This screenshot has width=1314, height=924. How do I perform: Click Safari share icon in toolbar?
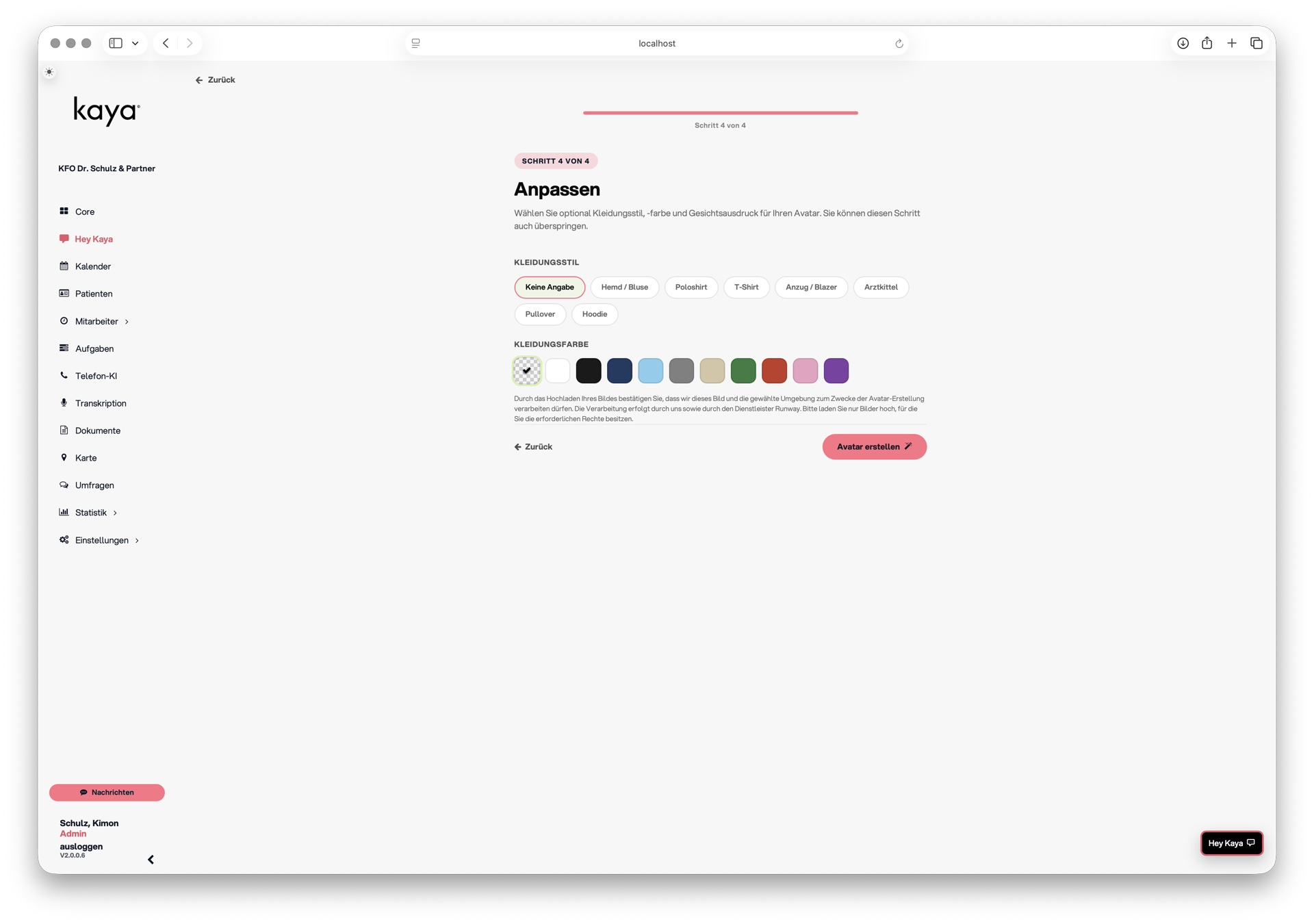click(1207, 43)
